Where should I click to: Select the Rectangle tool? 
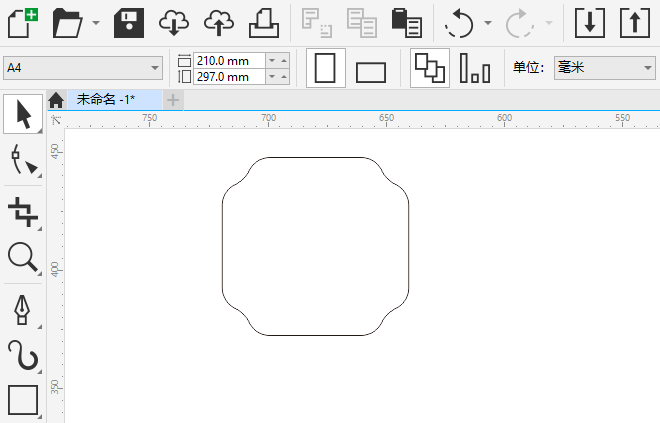pos(22,400)
